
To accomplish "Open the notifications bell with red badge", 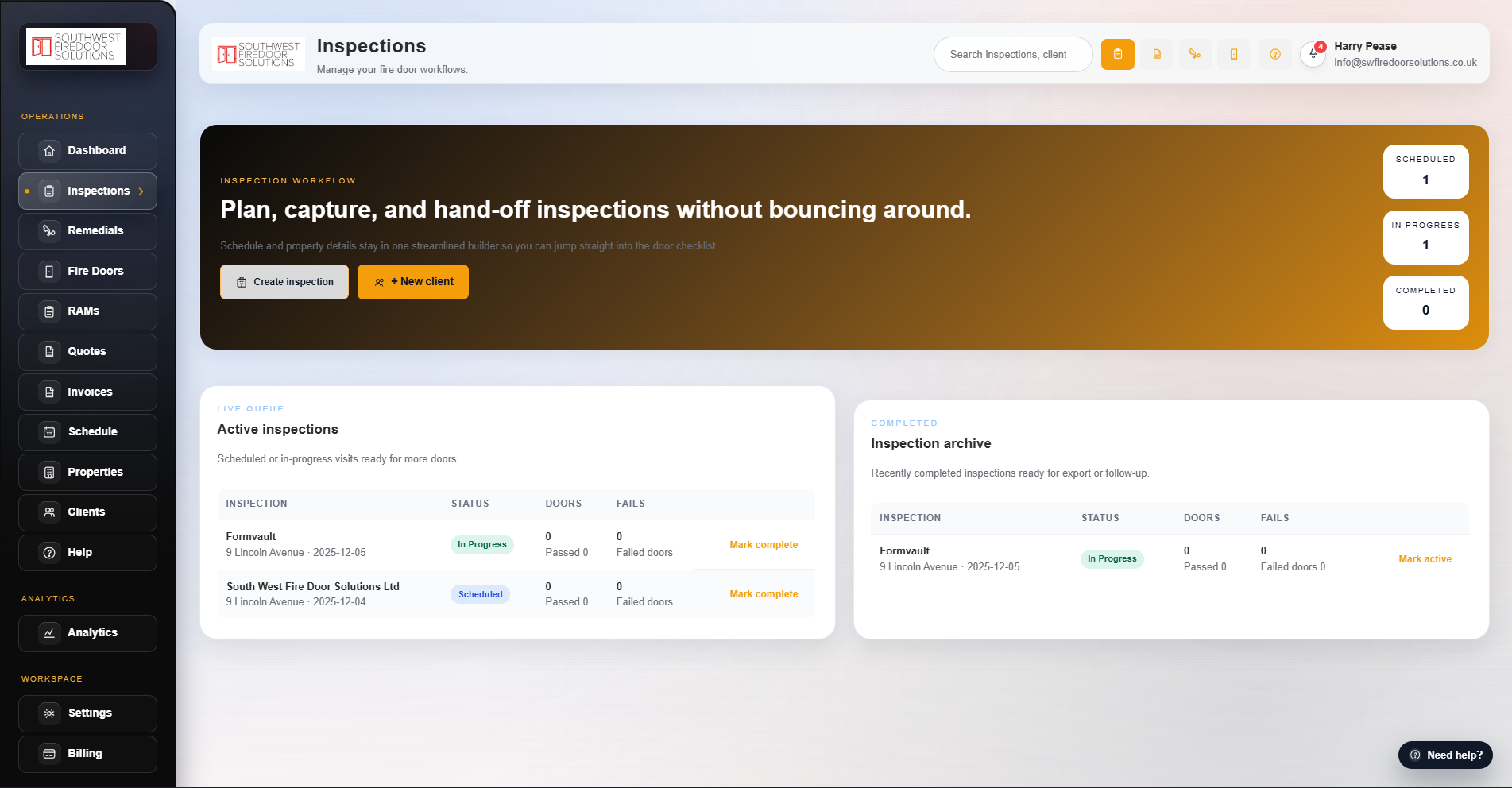I will (1313, 54).
